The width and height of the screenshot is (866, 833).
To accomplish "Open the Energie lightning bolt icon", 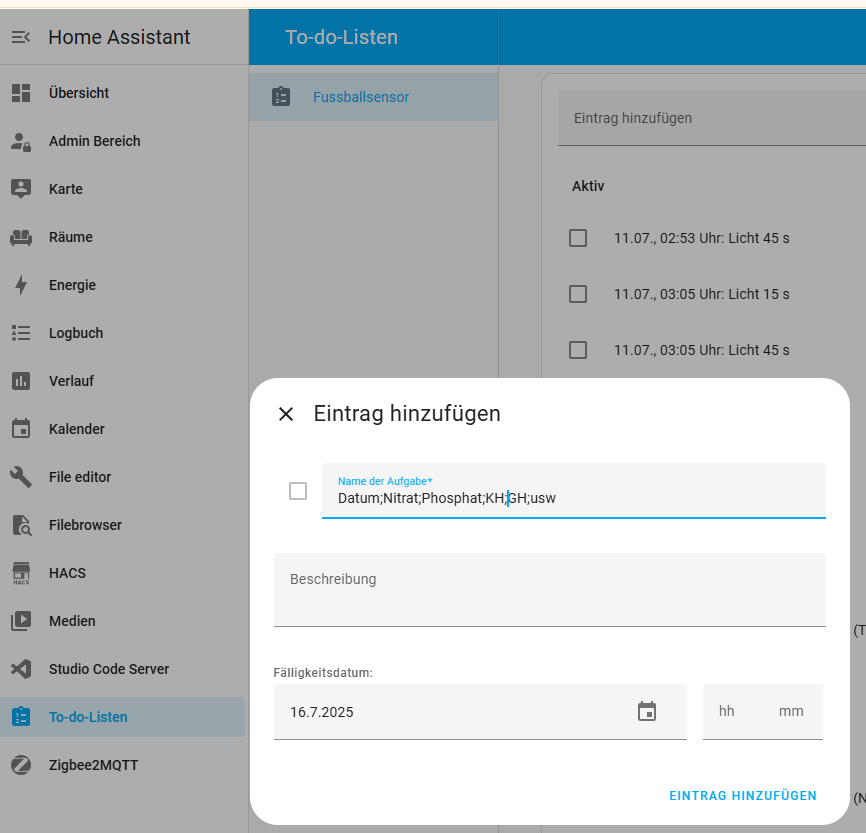I will click(x=21, y=285).
